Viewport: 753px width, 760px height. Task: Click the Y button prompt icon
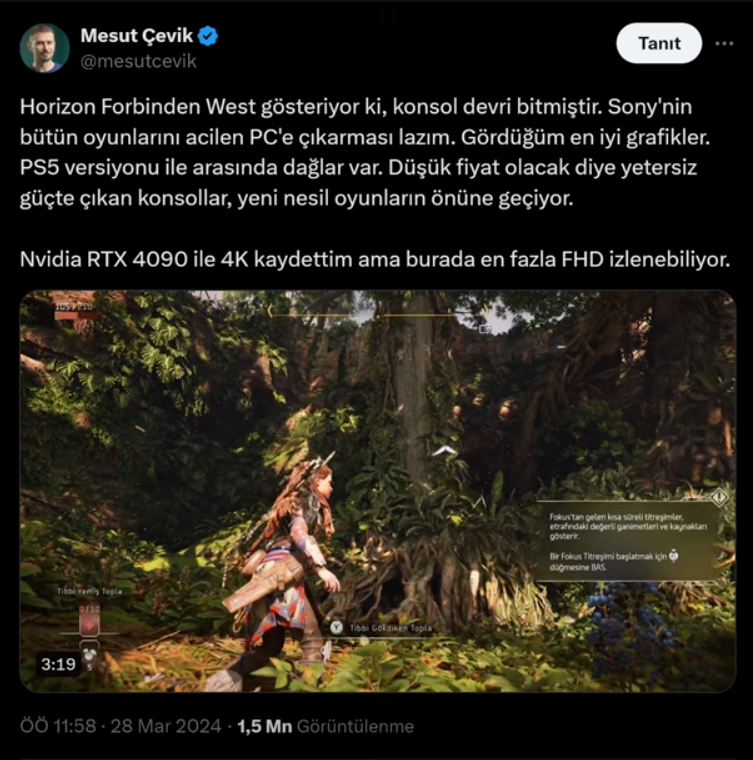click(x=336, y=628)
